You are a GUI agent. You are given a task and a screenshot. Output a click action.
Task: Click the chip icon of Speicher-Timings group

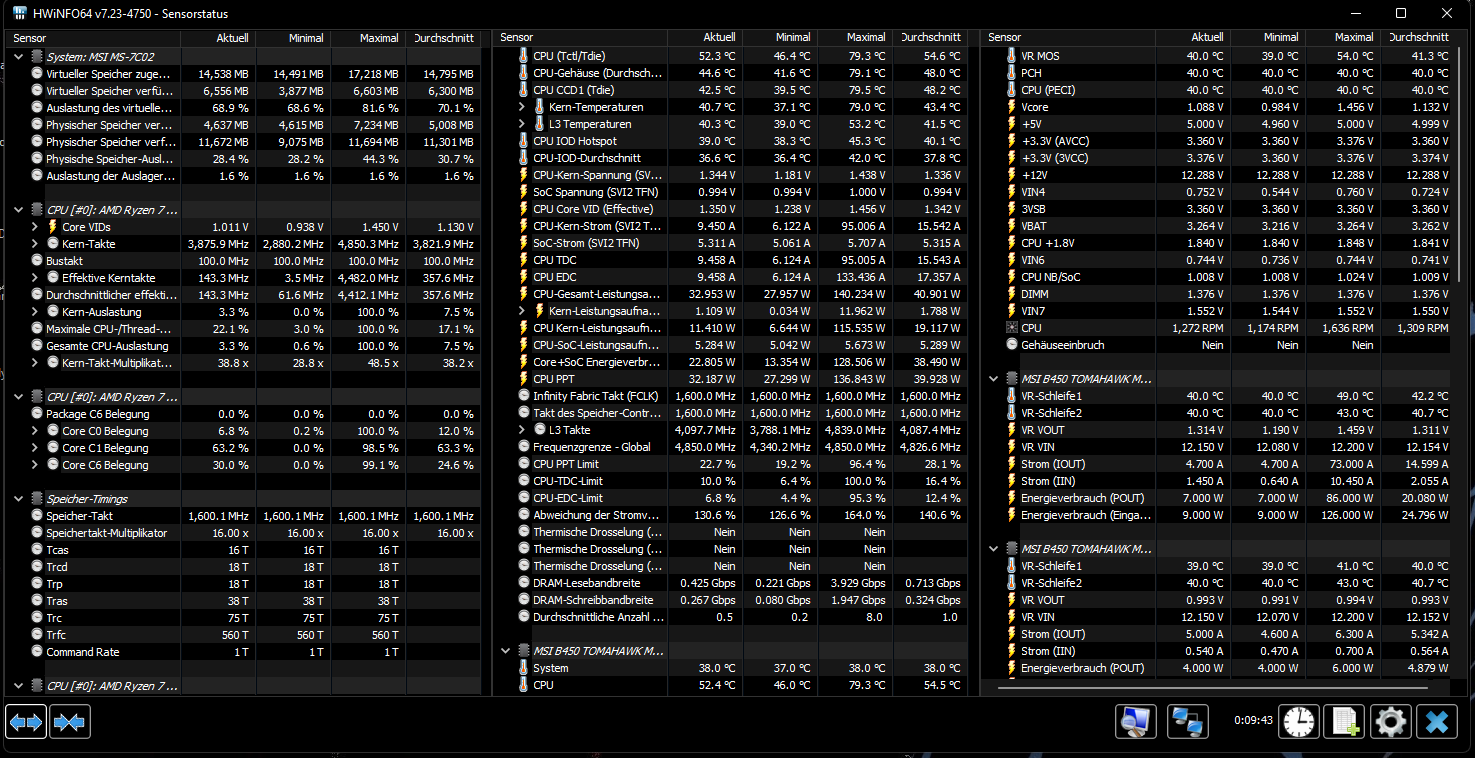37,499
